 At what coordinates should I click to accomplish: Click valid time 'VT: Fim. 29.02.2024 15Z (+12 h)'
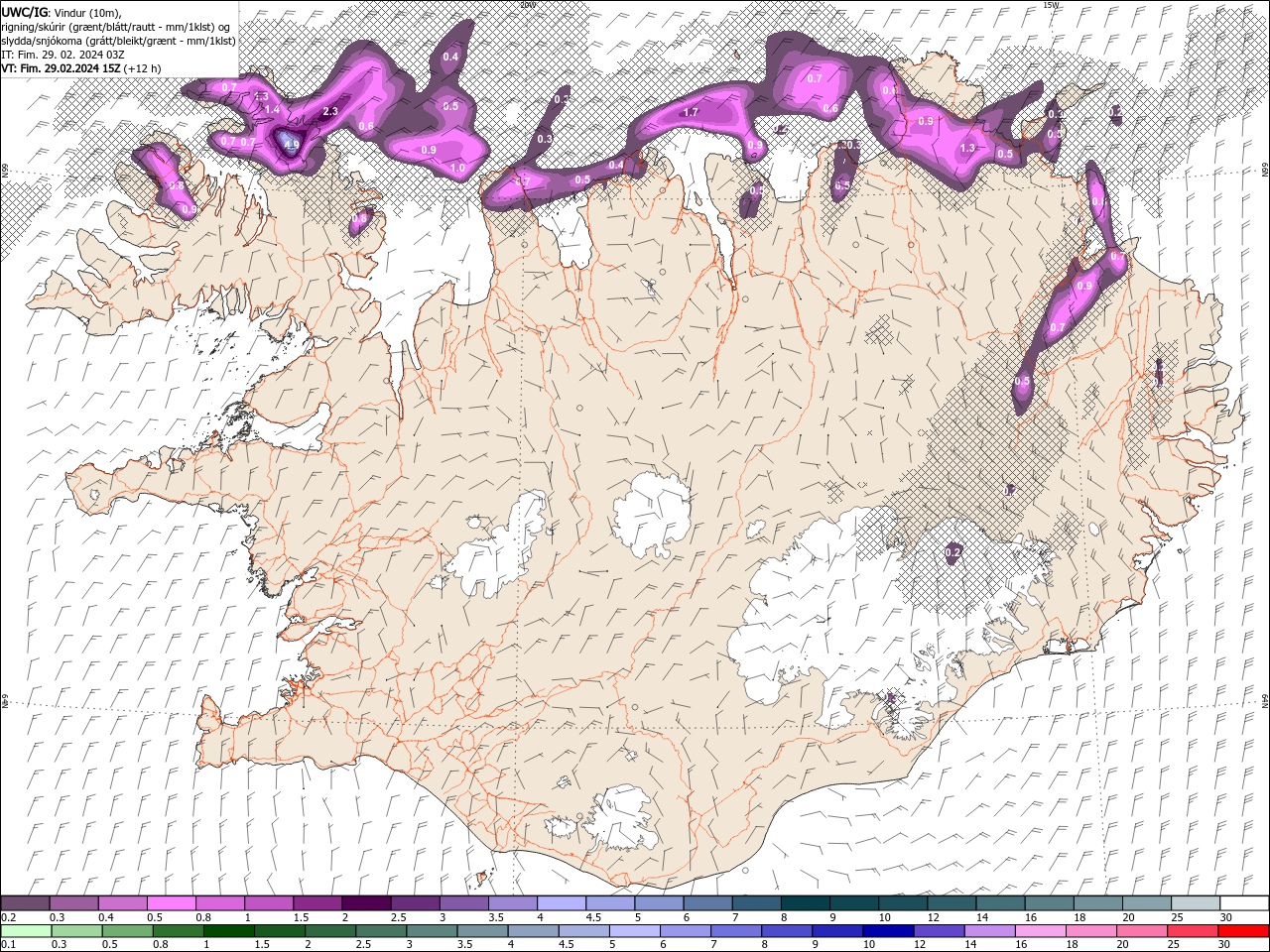click(81, 68)
